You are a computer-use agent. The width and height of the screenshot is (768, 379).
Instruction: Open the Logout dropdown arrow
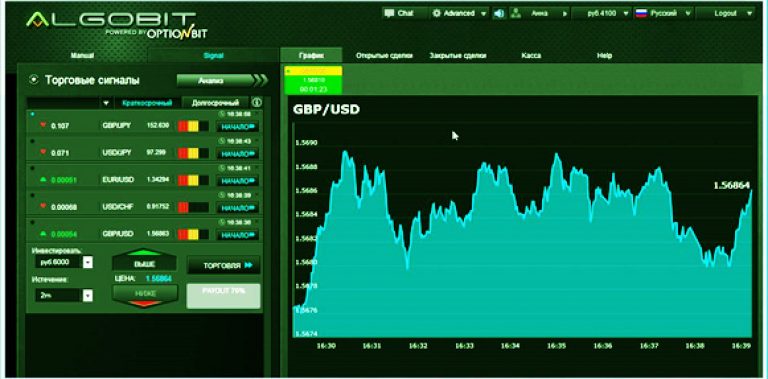tap(749, 14)
